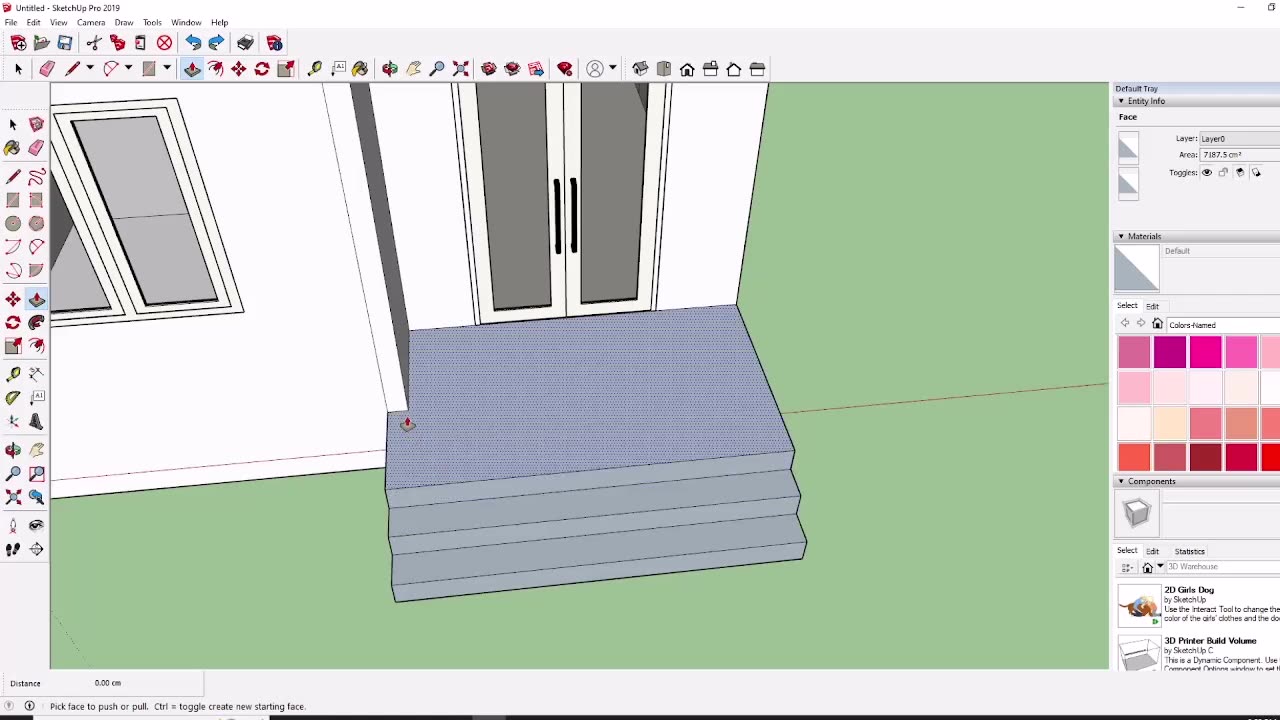
Task: Select the Dimensions tool
Action: [36, 373]
